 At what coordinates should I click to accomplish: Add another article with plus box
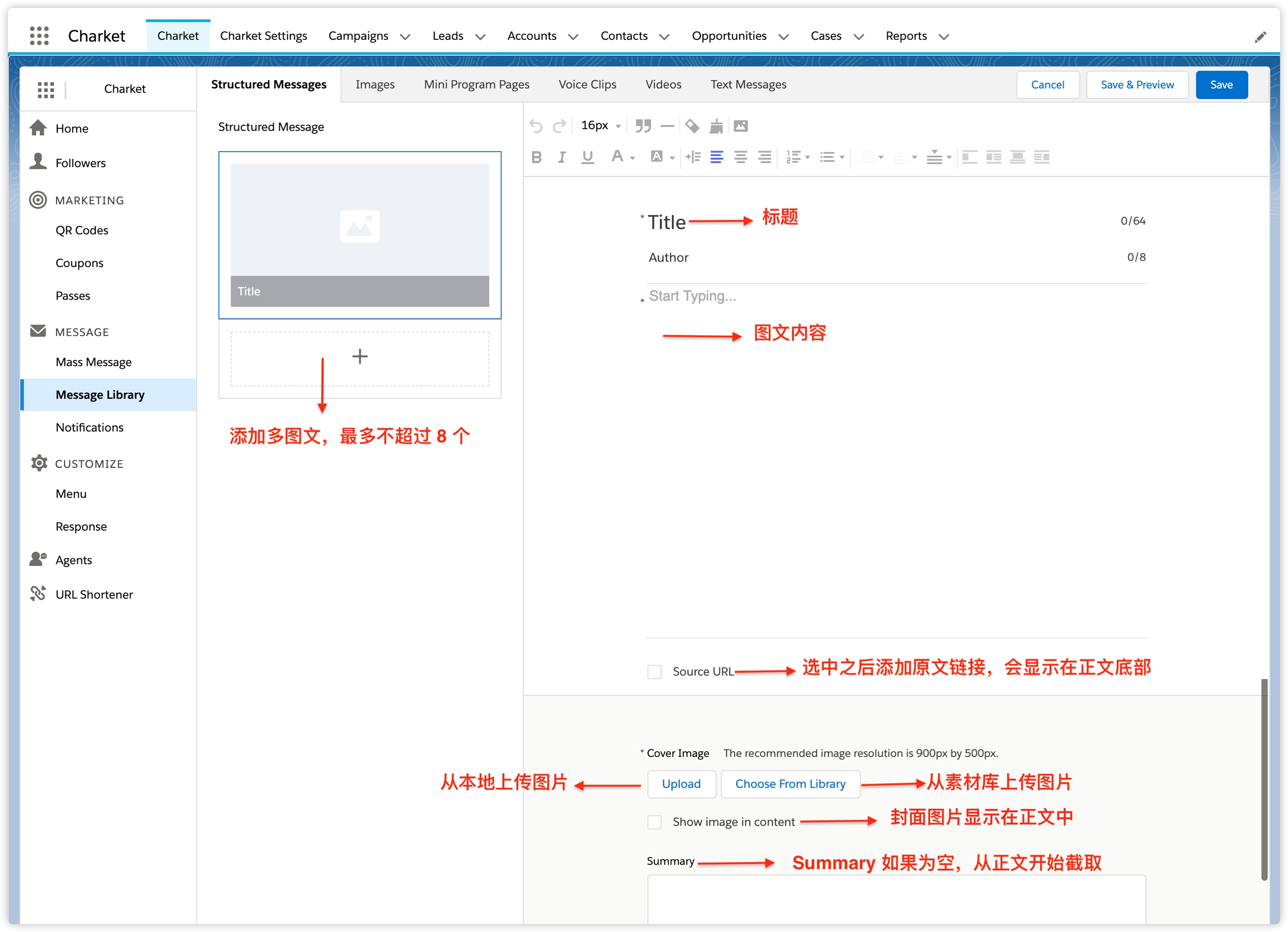pyautogui.click(x=360, y=358)
